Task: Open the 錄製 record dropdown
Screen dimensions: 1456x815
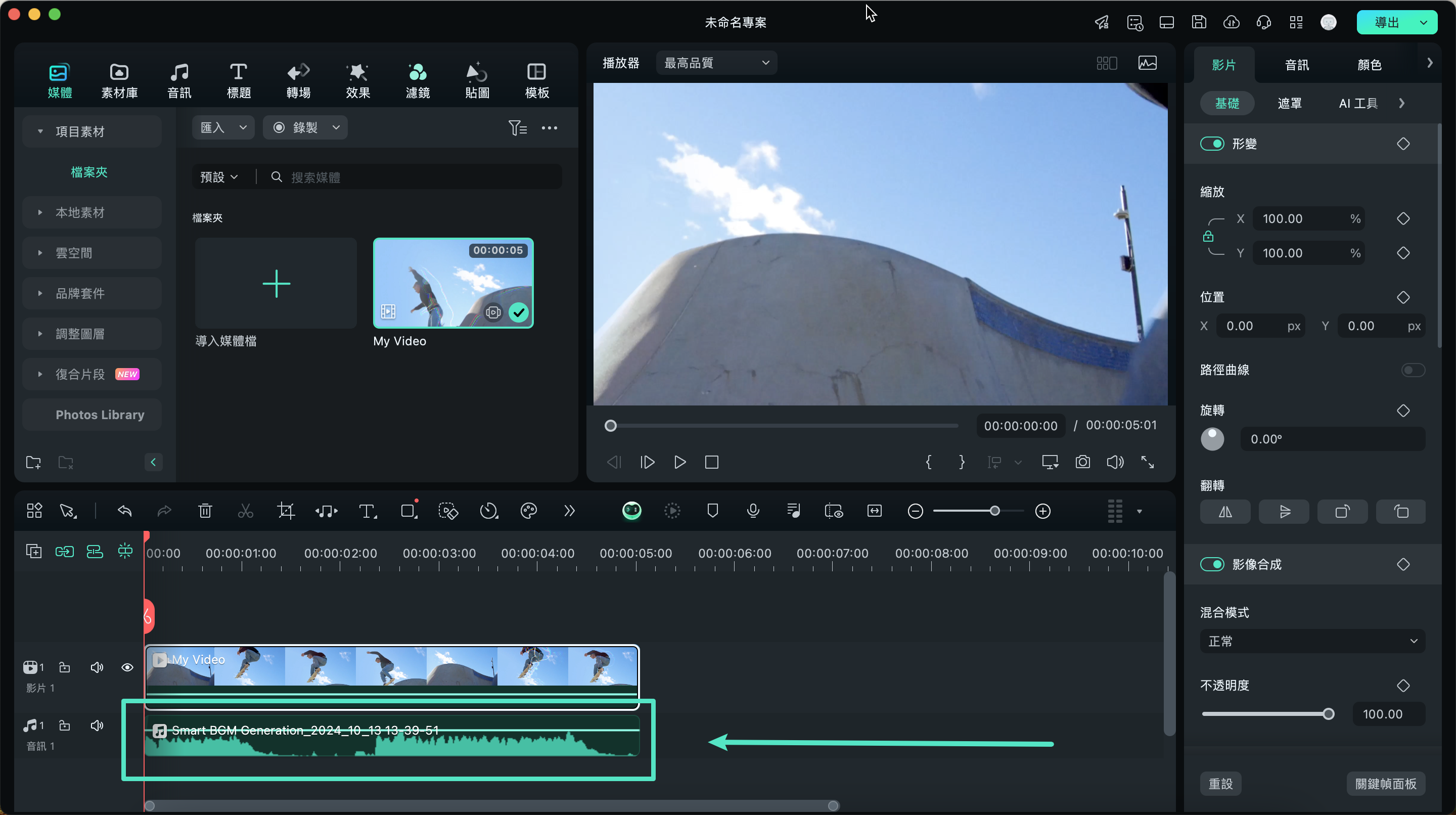Action: pyautogui.click(x=305, y=128)
